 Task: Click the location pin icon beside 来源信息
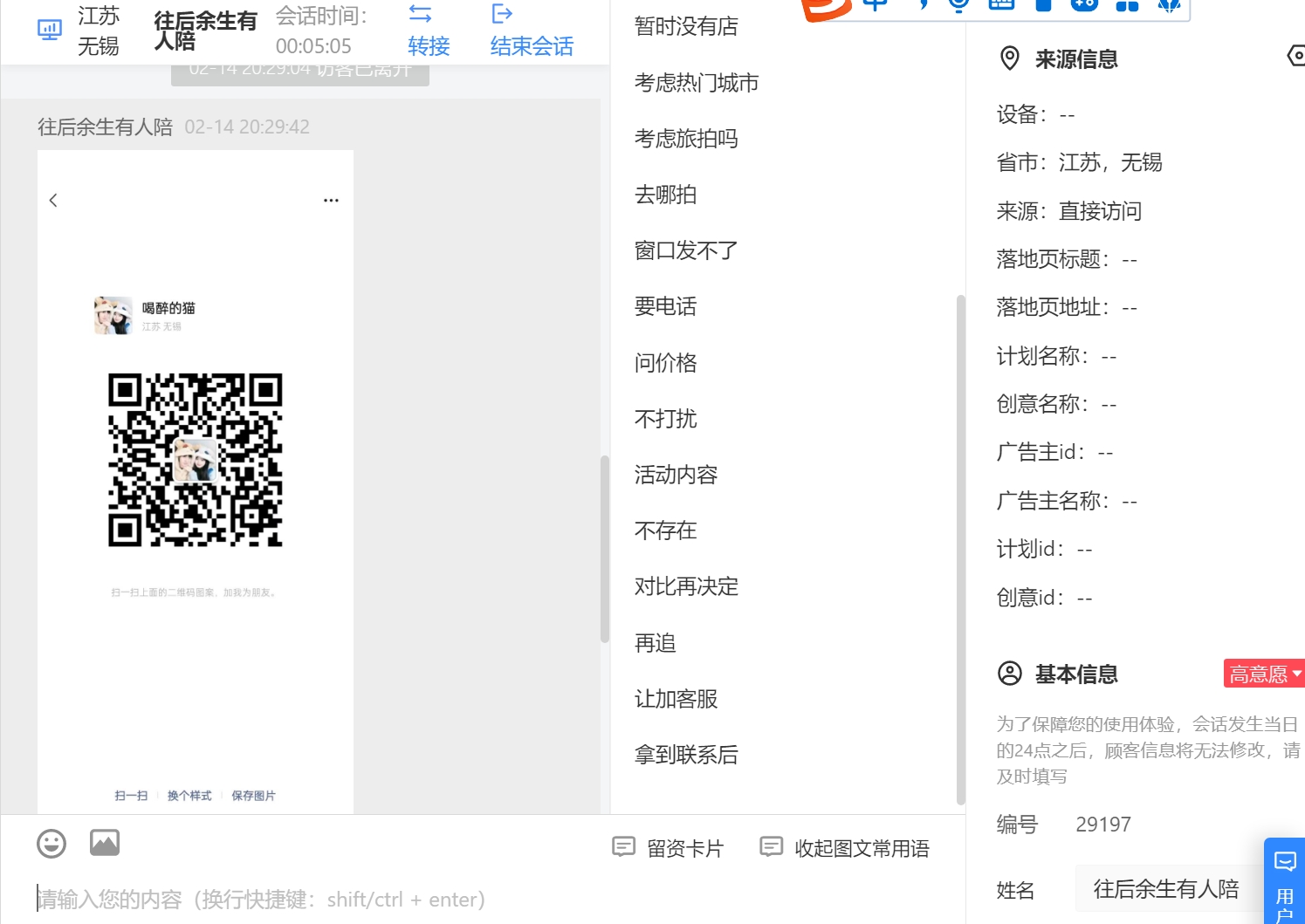[1009, 58]
